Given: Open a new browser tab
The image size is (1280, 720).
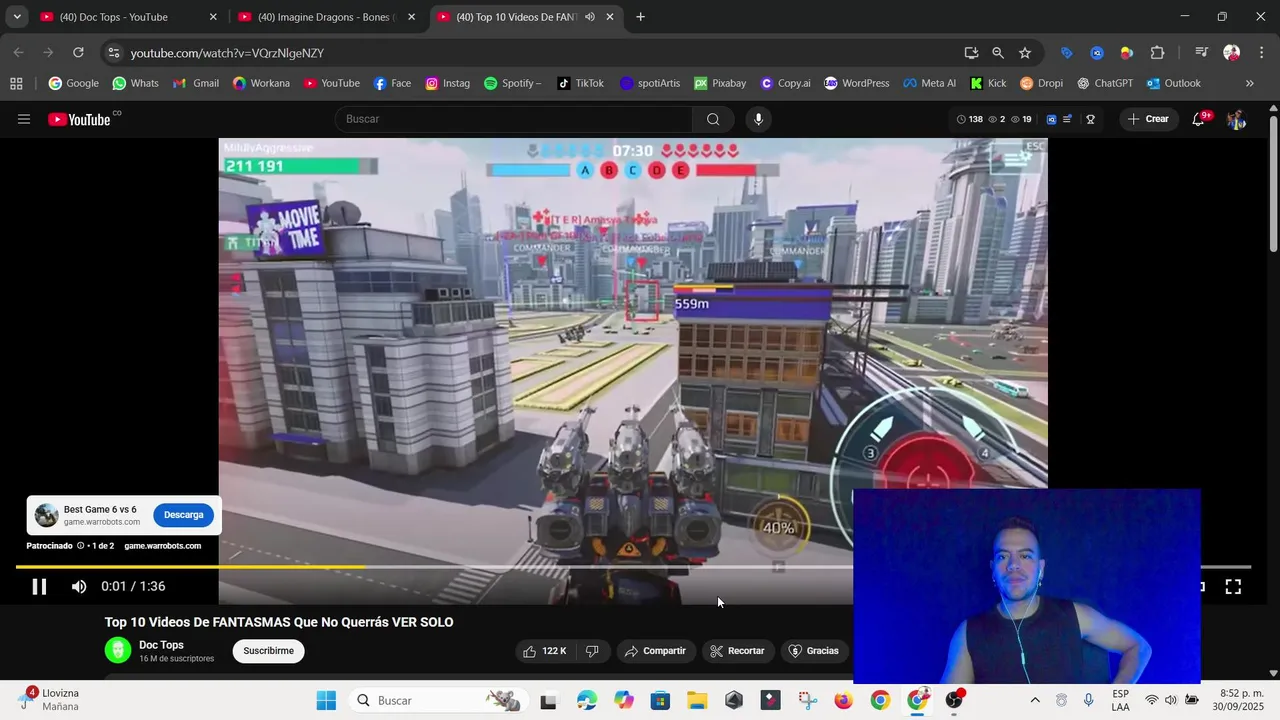Looking at the screenshot, I should pyautogui.click(x=640, y=17).
